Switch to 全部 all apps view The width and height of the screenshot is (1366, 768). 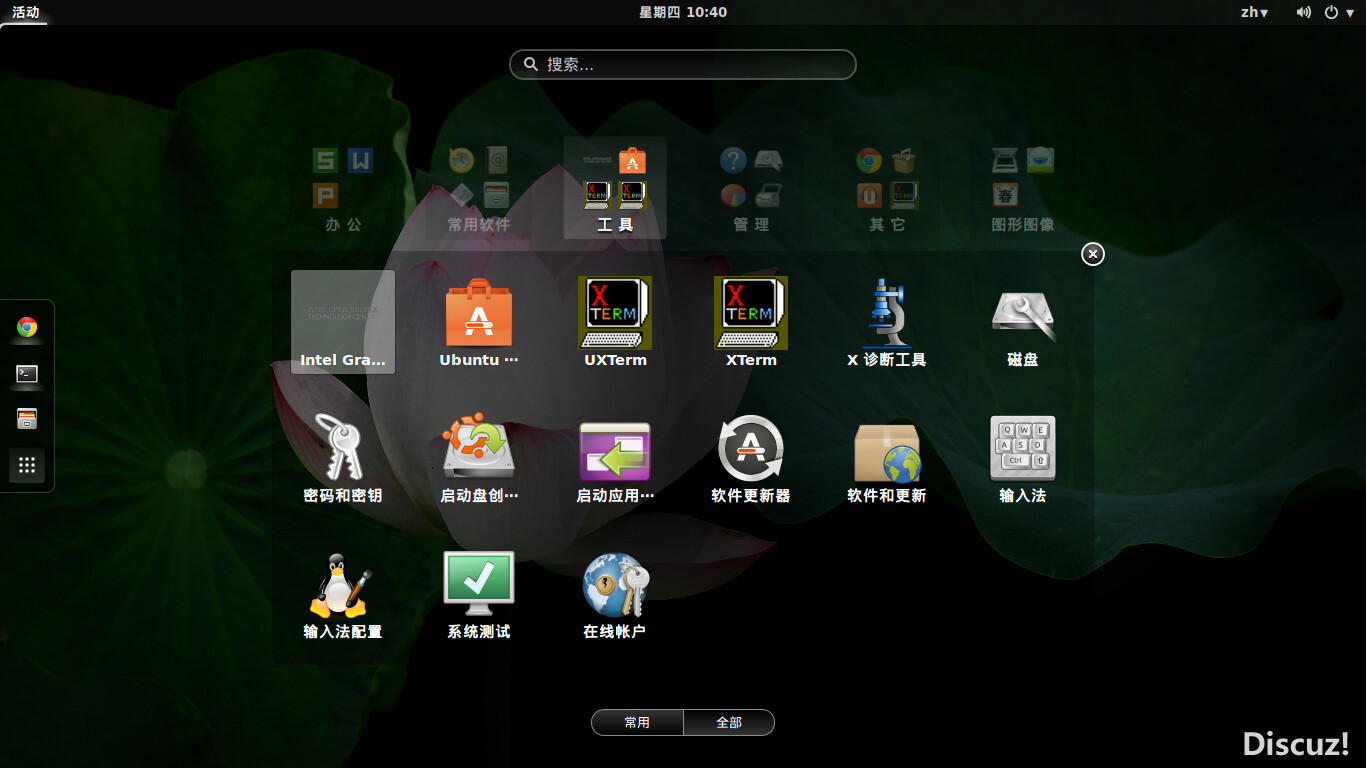click(729, 722)
